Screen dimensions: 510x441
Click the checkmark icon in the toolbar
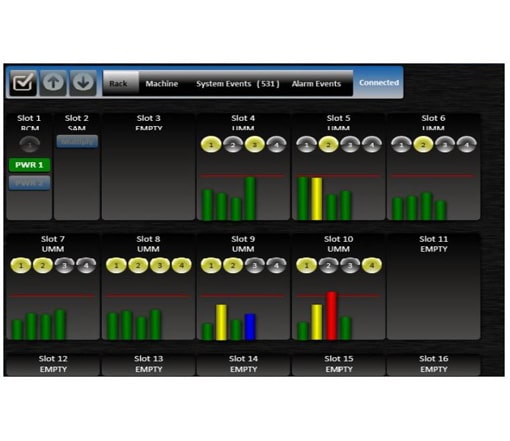point(23,83)
